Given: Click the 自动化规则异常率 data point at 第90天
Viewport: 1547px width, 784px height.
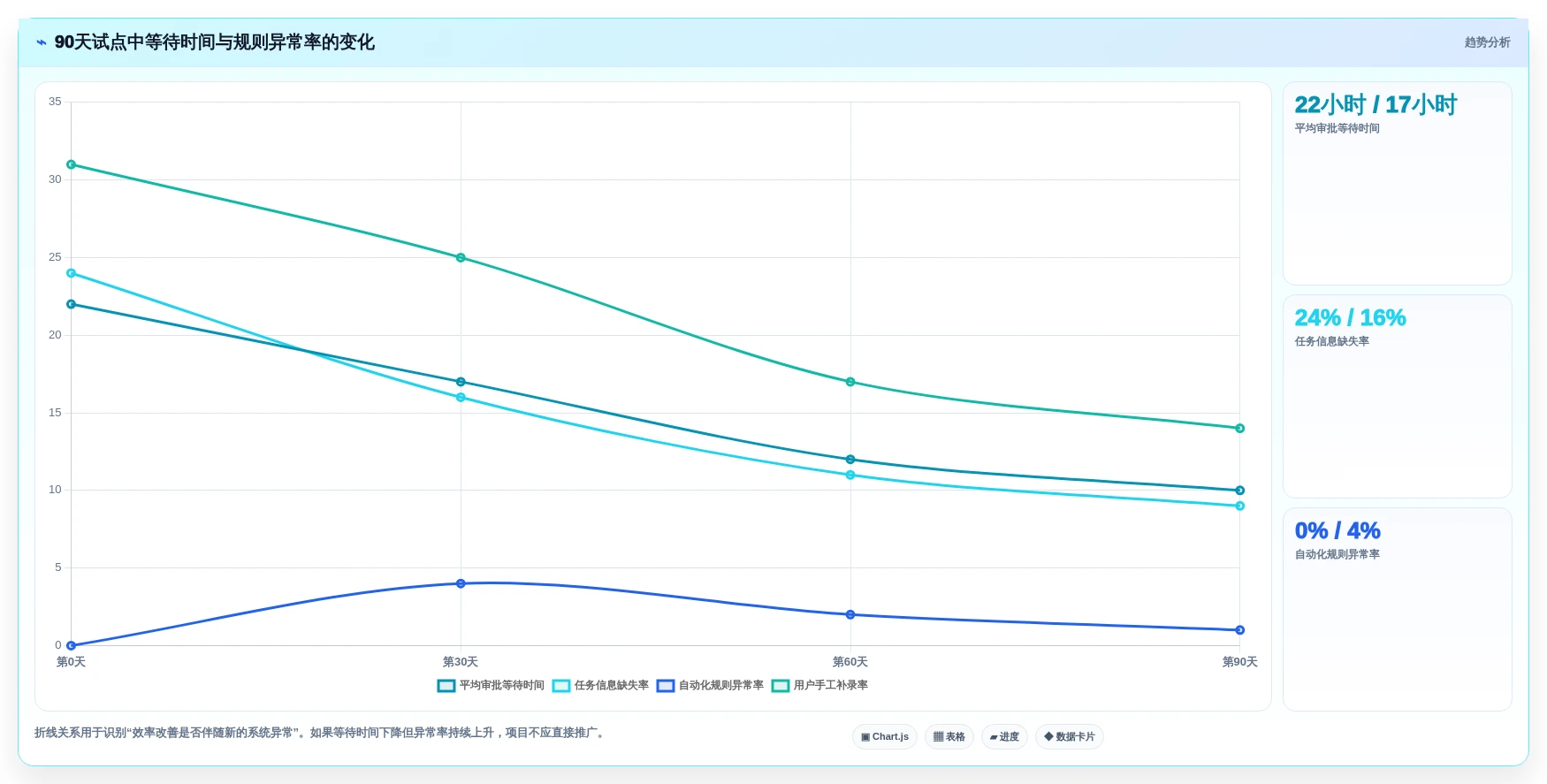Looking at the screenshot, I should pos(1239,630).
